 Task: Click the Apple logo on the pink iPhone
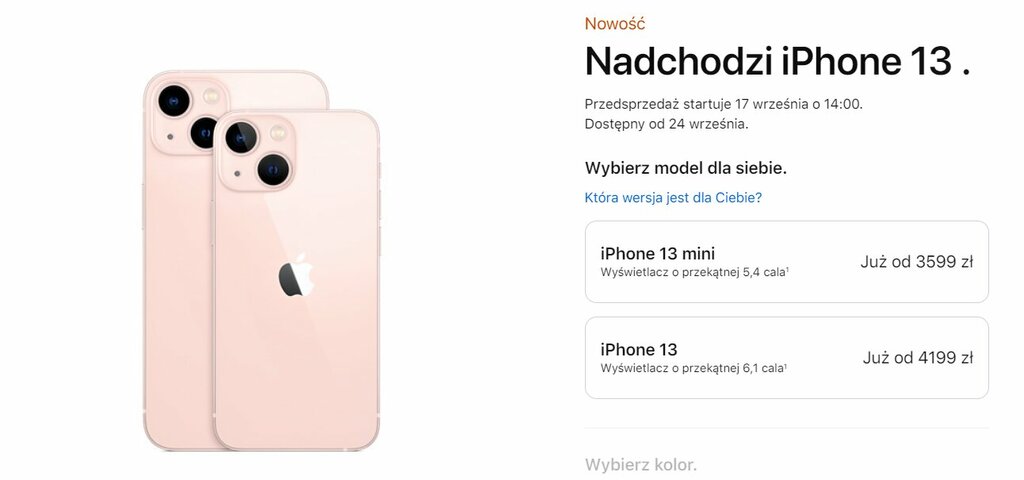coord(296,275)
